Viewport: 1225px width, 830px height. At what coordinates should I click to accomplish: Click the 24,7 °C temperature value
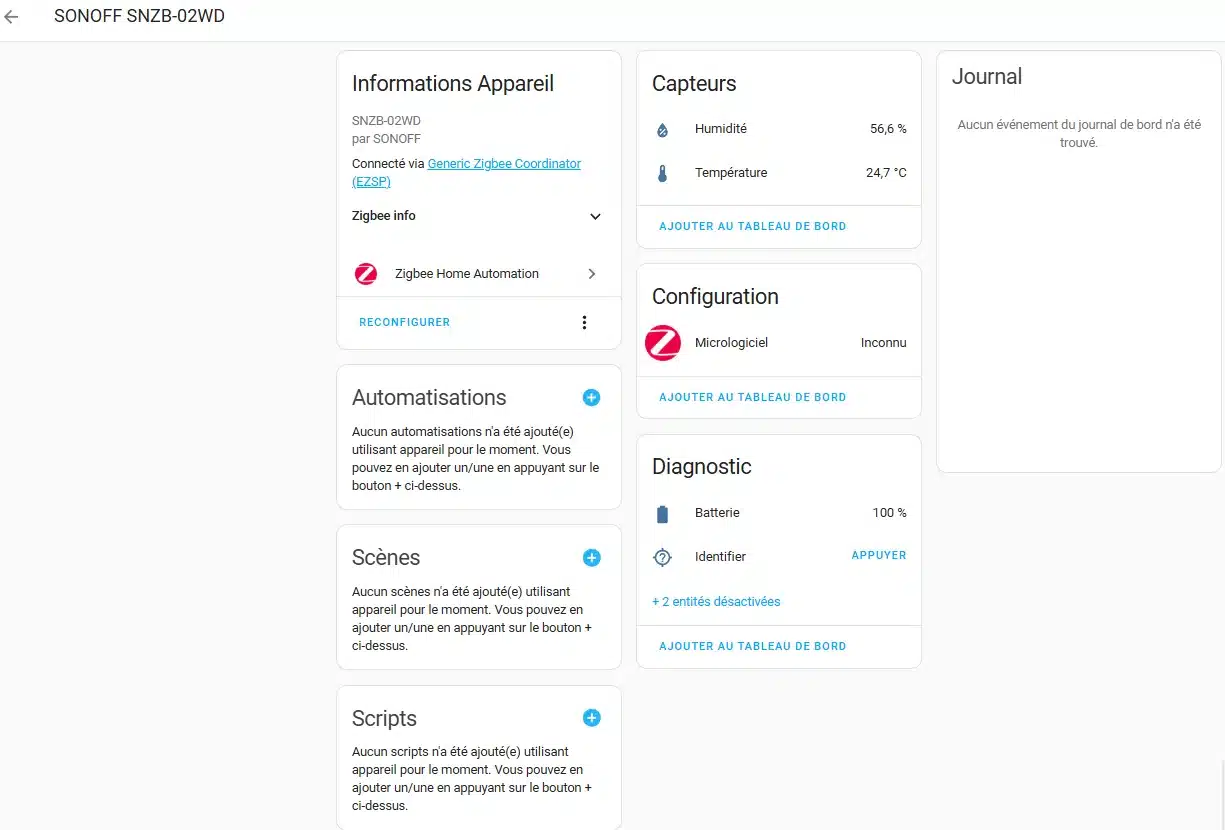pyautogui.click(x=886, y=173)
